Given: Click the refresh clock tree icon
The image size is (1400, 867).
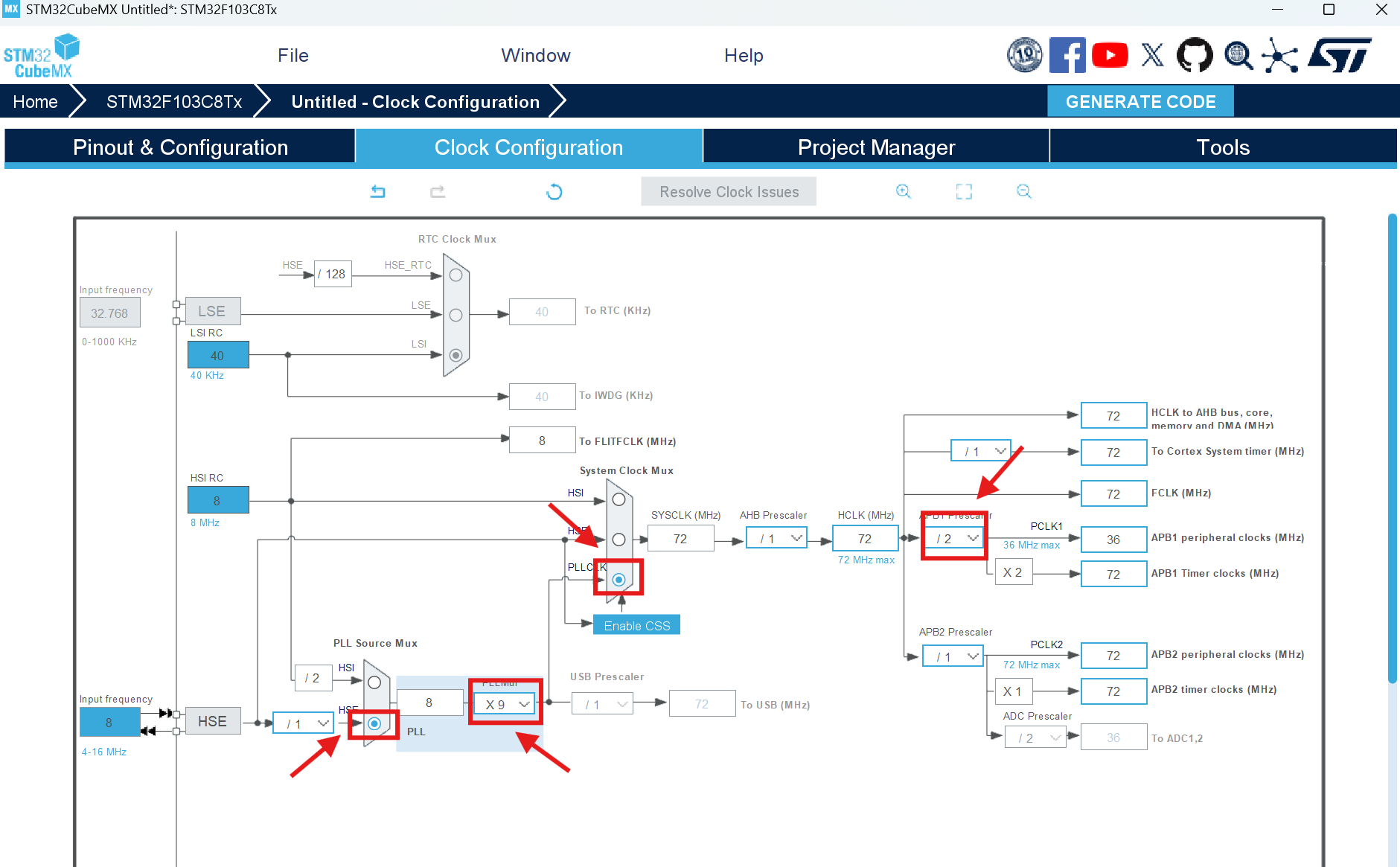Looking at the screenshot, I should click(x=554, y=192).
